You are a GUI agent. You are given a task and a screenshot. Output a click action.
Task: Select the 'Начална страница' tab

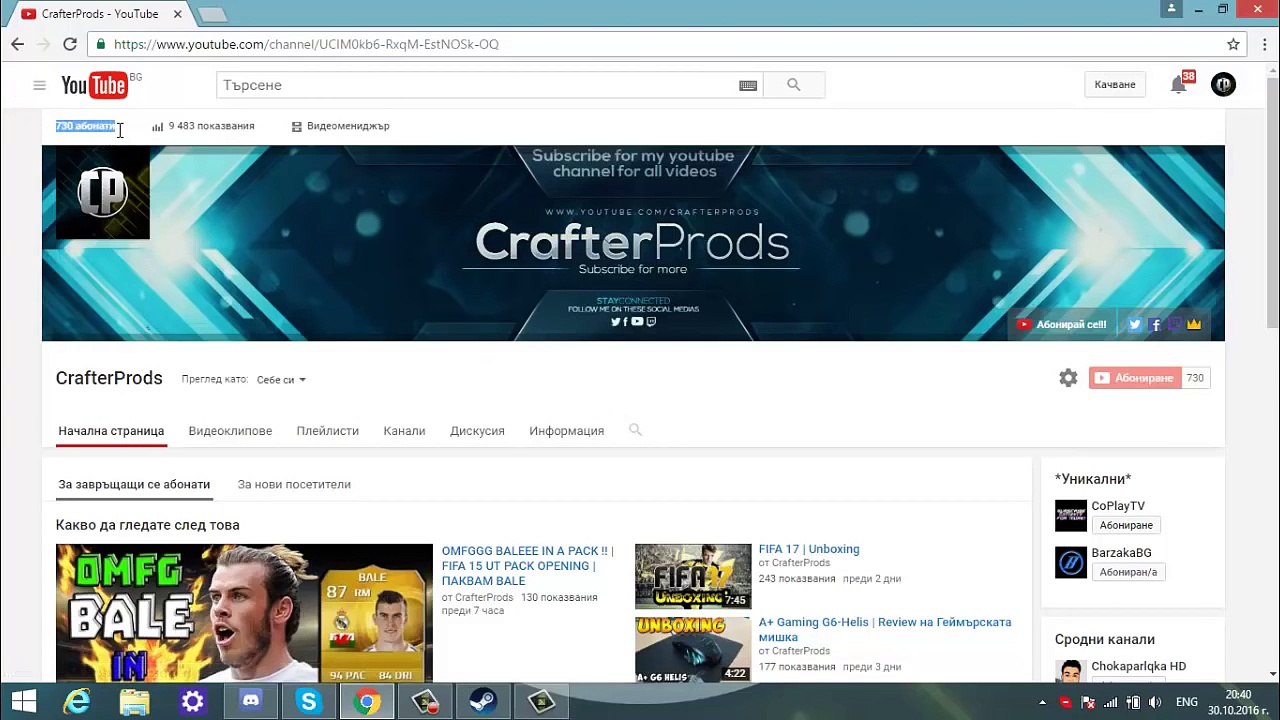[111, 431]
